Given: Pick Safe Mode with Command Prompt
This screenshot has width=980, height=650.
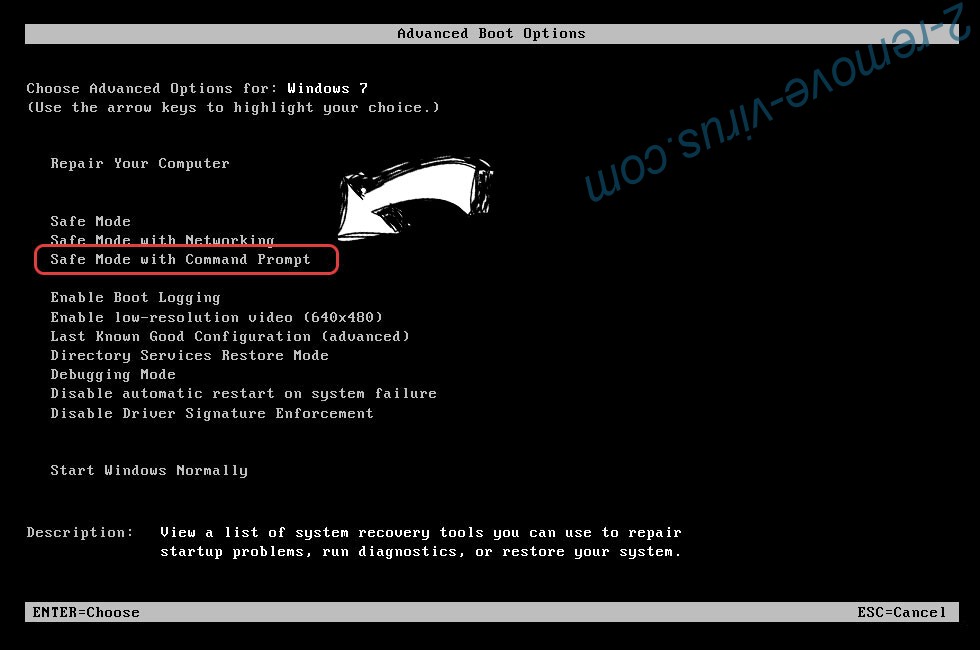Looking at the screenshot, I should pos(180,259).
